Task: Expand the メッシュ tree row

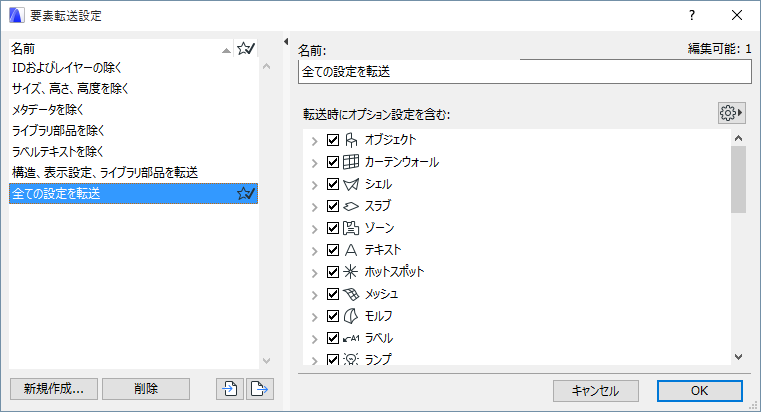Action: [x=314, y=295]
